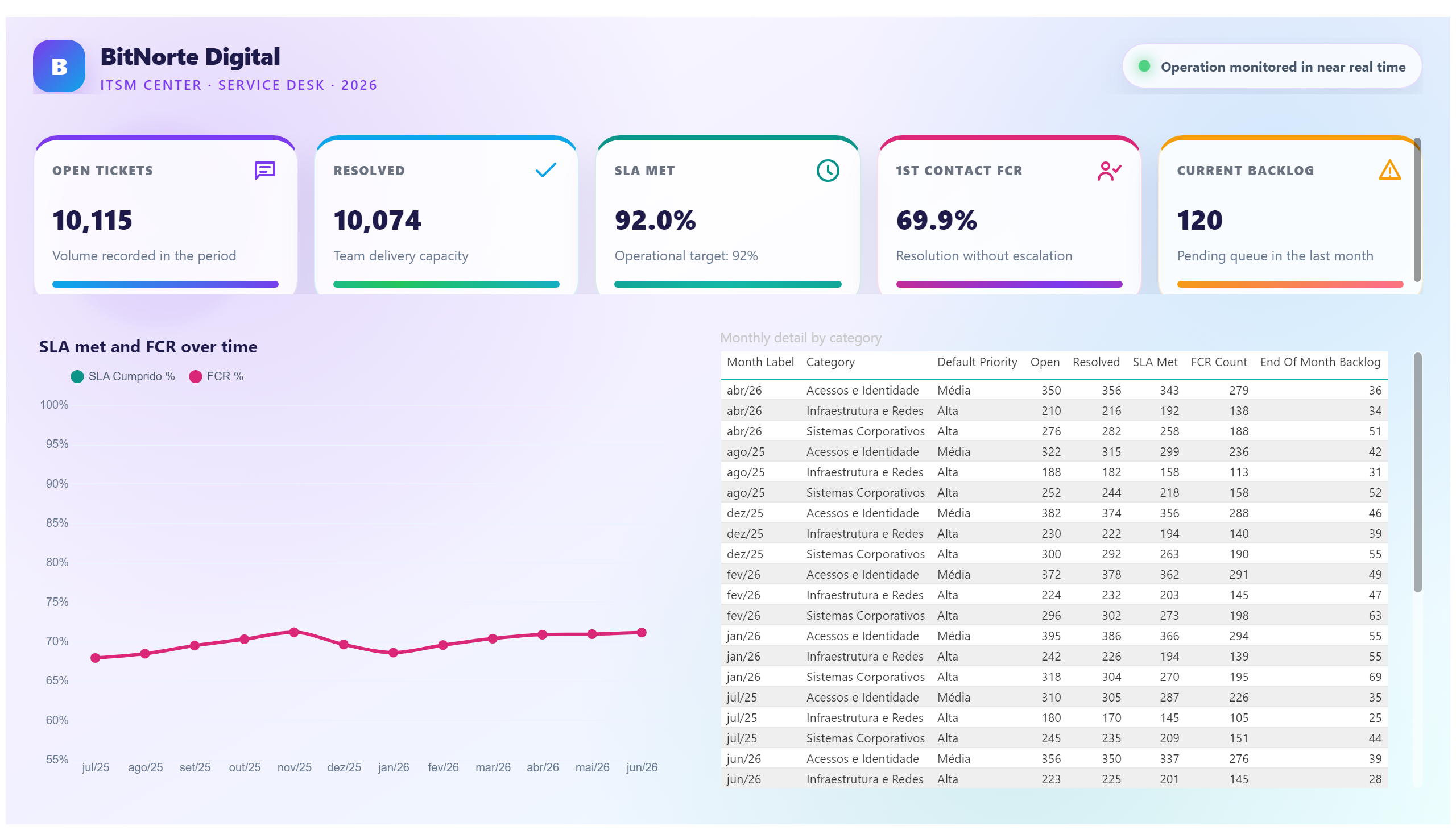Screen dimensions: 1456x830
Task: Sort table by SLA Met column header
Action: click(1155, 362)
